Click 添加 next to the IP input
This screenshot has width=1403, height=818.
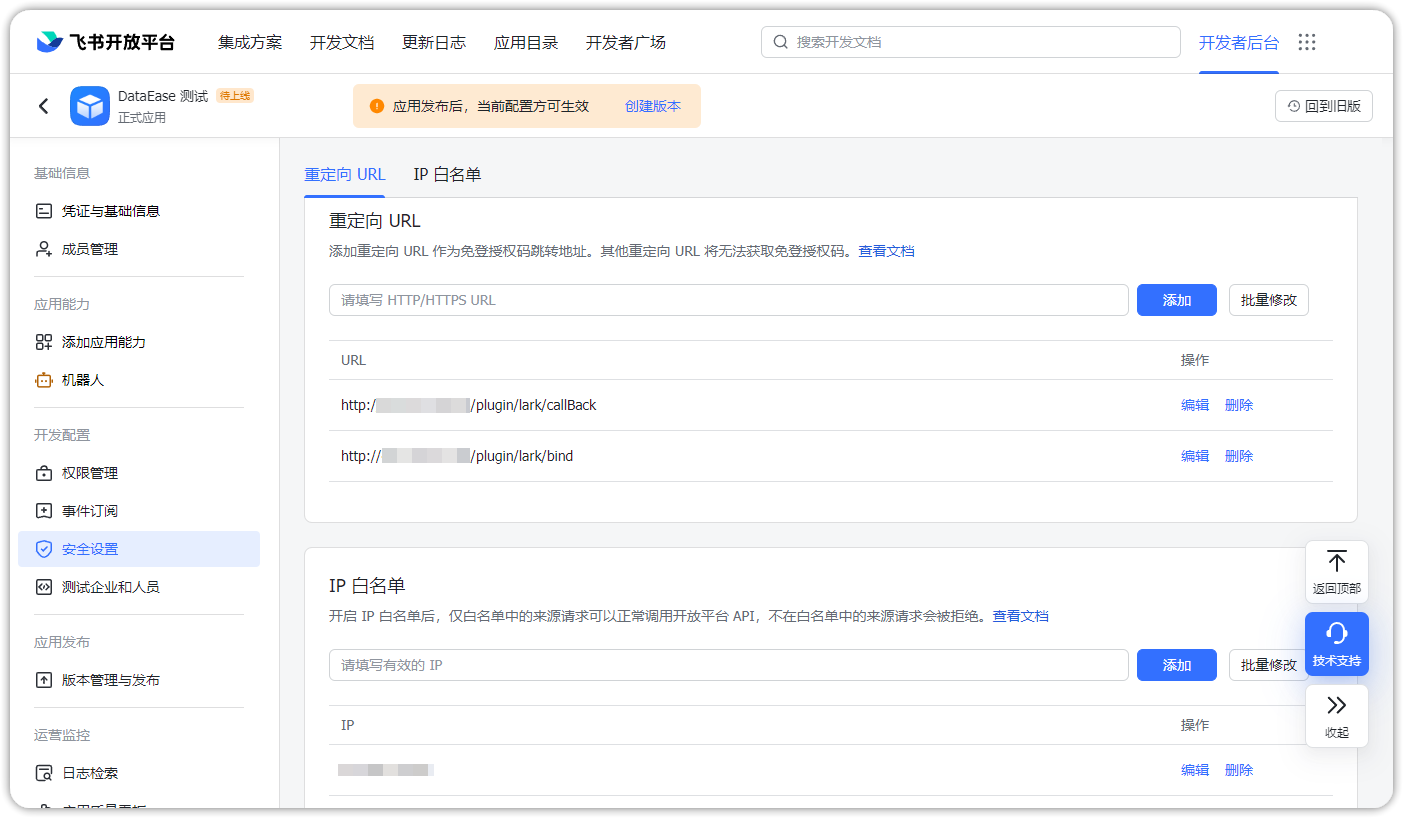(x=1177, y=665)
